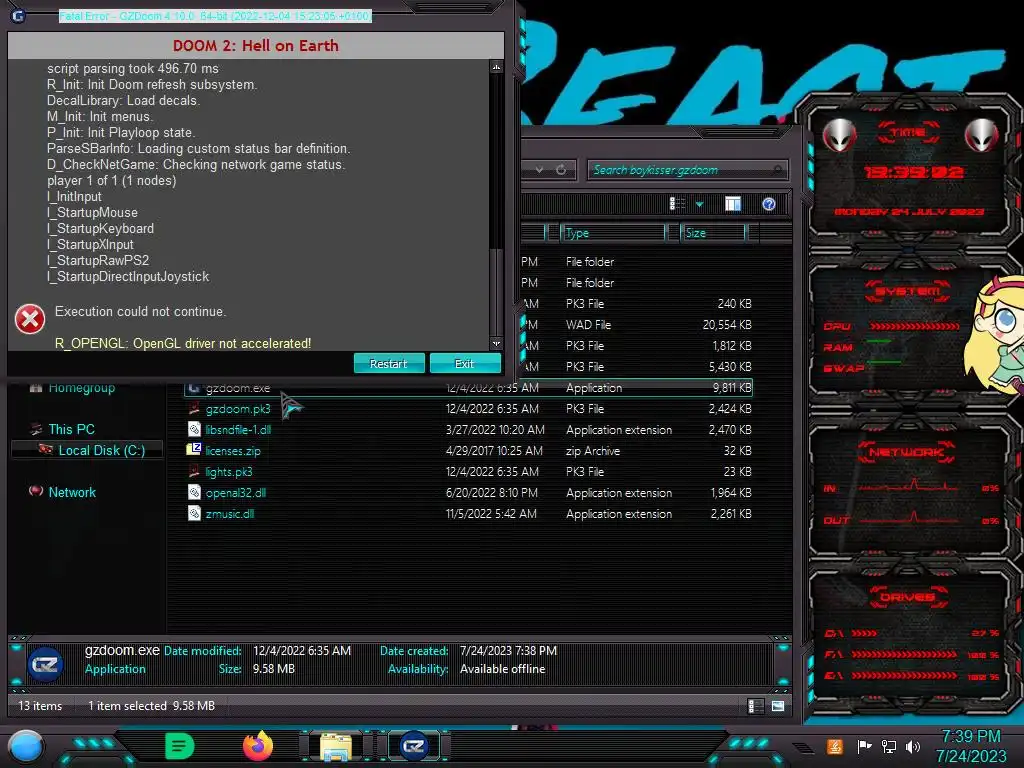This screenshot has width=1024, height=768.
Task: Click the F:\ drive usage bar in DRIVES widget
Action: pos(904,654)
